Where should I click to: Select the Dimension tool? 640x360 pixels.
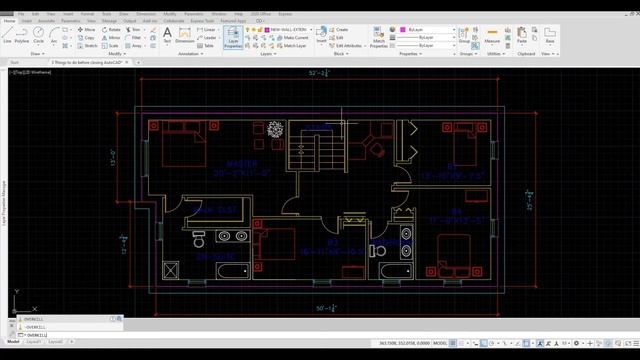point(185,35)
